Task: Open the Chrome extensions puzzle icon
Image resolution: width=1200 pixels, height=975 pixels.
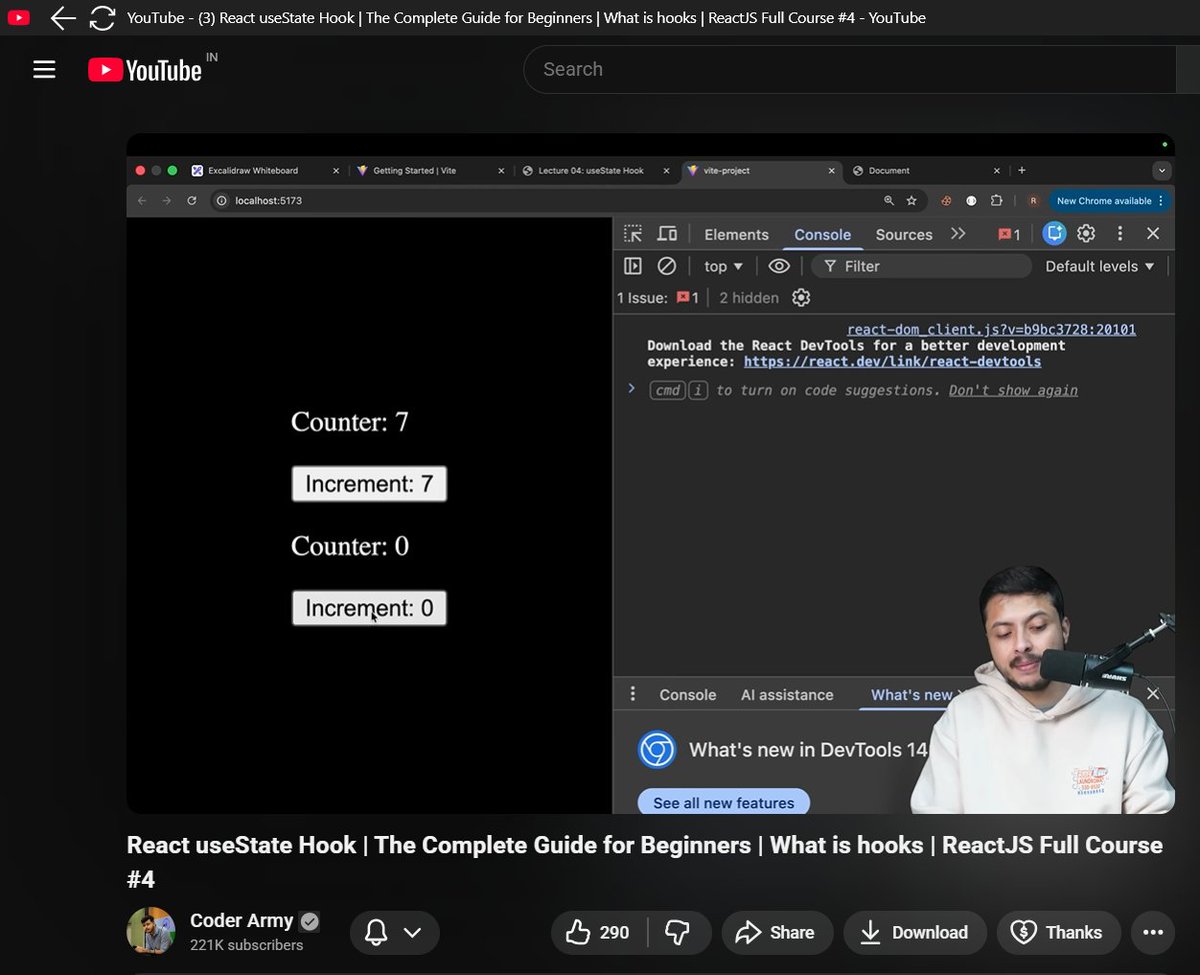Action: [x=996, y=200]
